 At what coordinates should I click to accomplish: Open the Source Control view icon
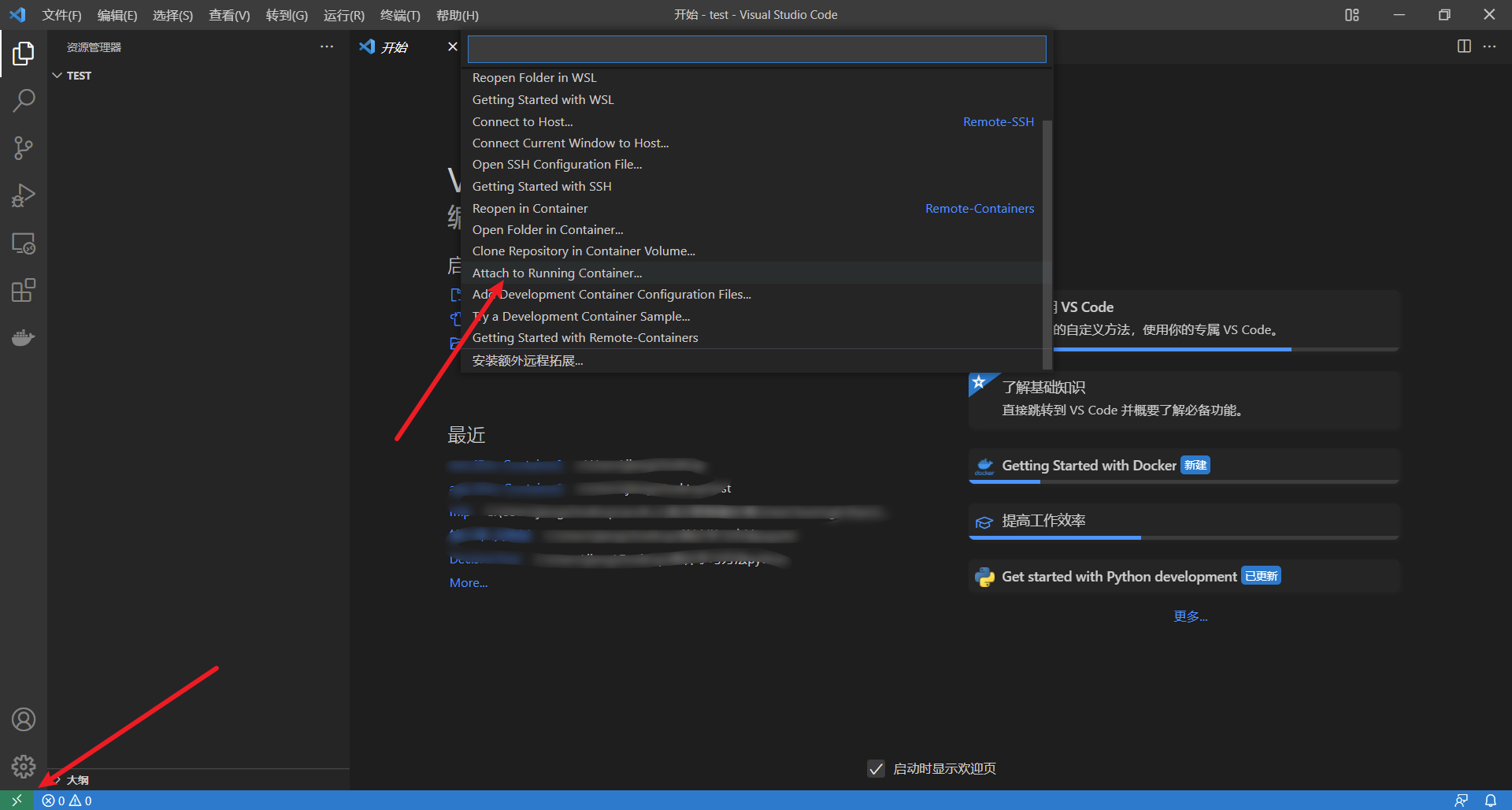(x=24, y=148)
